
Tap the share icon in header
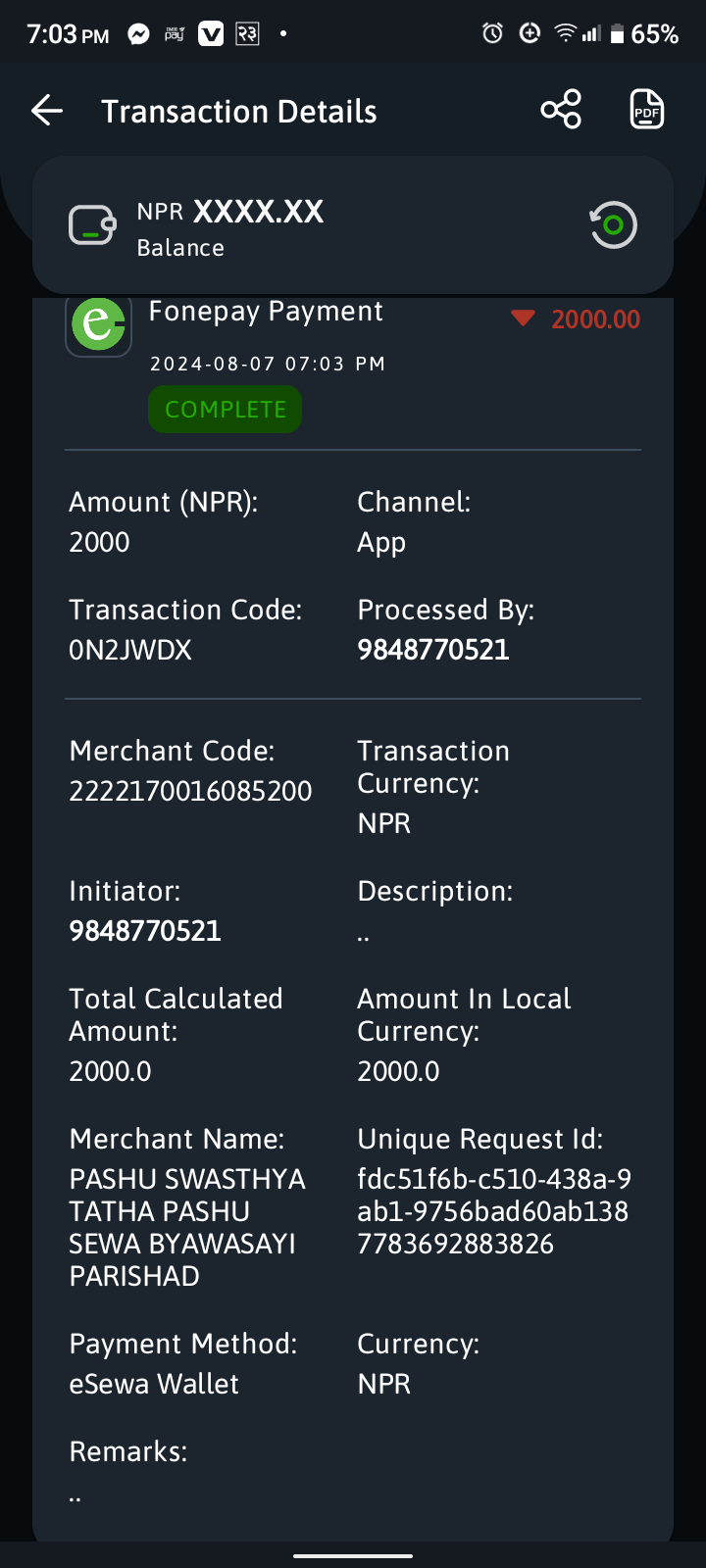tap(561, 110)
